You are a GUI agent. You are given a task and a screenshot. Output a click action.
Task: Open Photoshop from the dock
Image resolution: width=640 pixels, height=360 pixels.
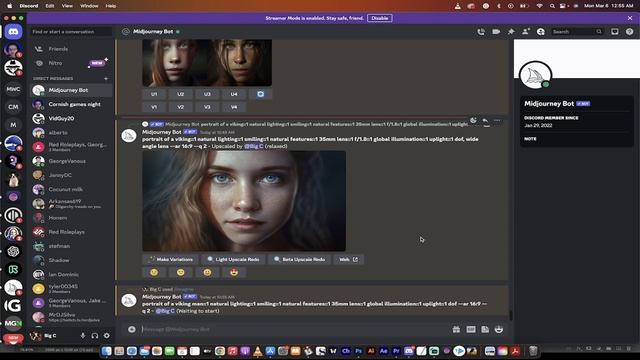pos(358,351)
